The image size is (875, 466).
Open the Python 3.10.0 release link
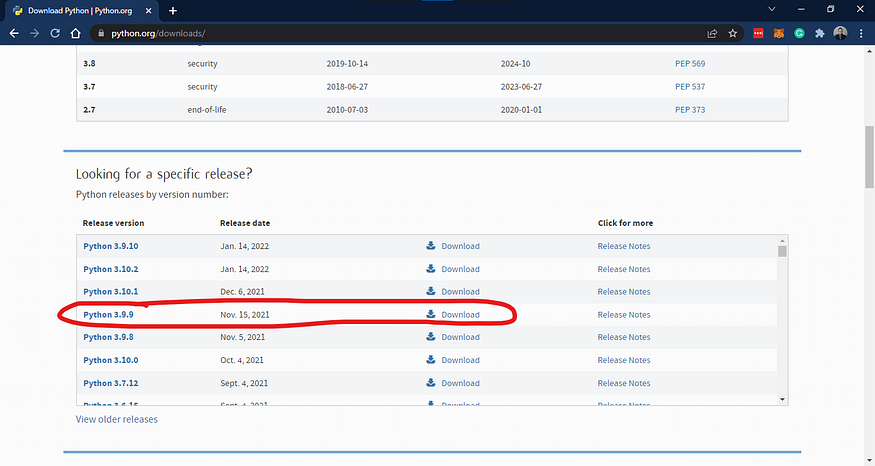pos(110,361)
